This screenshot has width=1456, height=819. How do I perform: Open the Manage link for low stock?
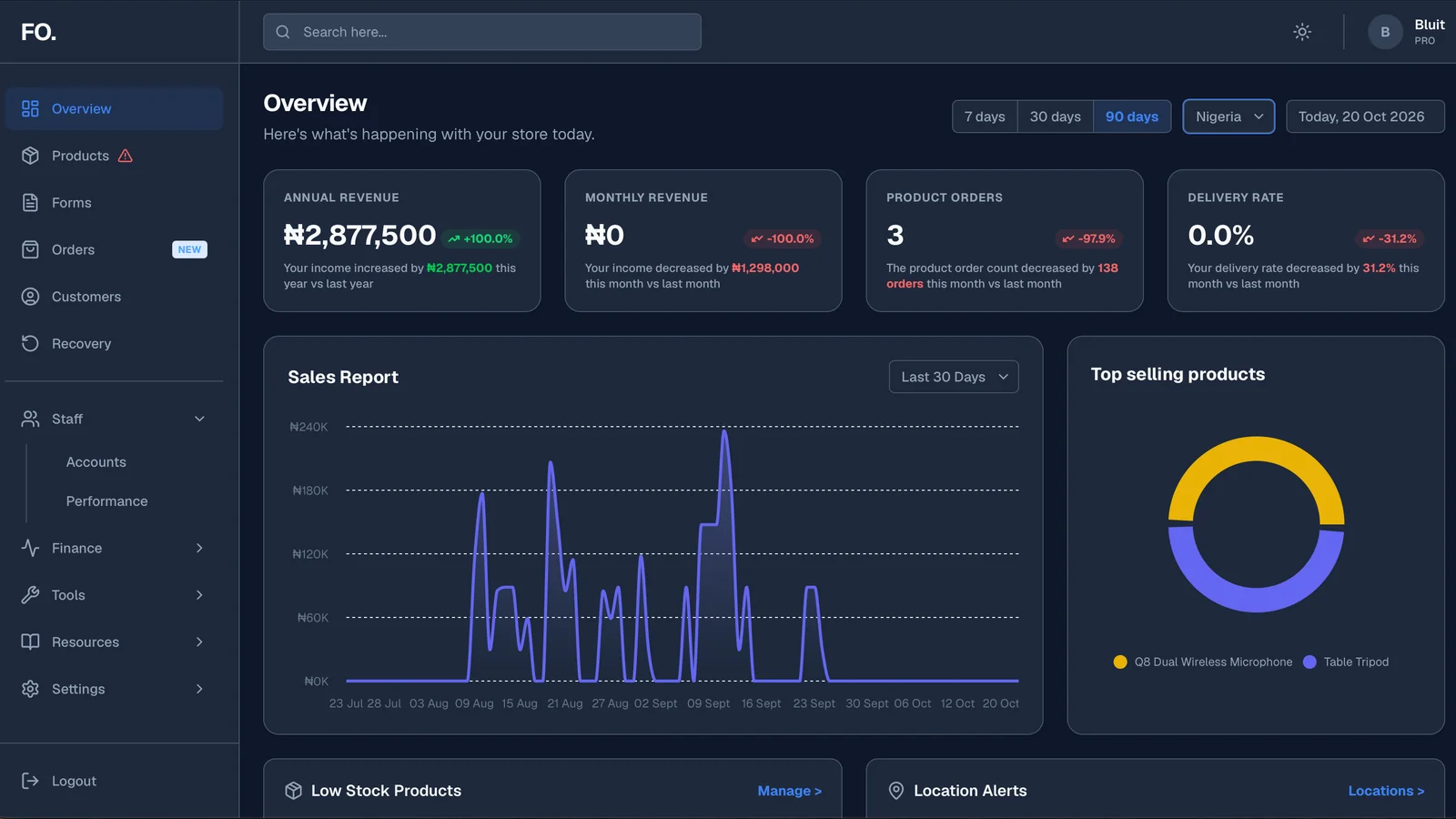[789, 791]
